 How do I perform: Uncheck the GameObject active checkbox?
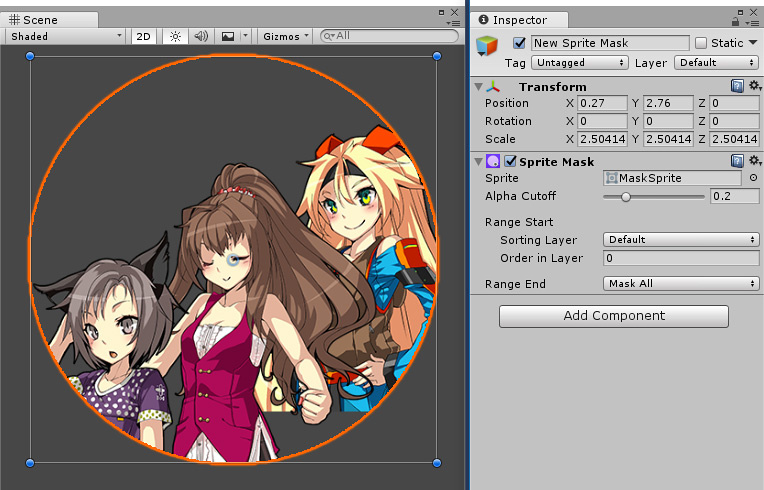tap(518, 43)
